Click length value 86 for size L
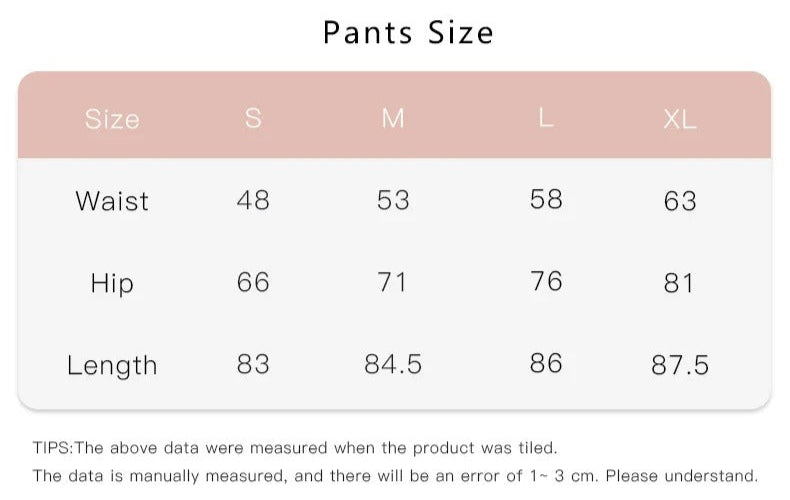Viewport: 790px width, 500px height. tap(546, 363)
